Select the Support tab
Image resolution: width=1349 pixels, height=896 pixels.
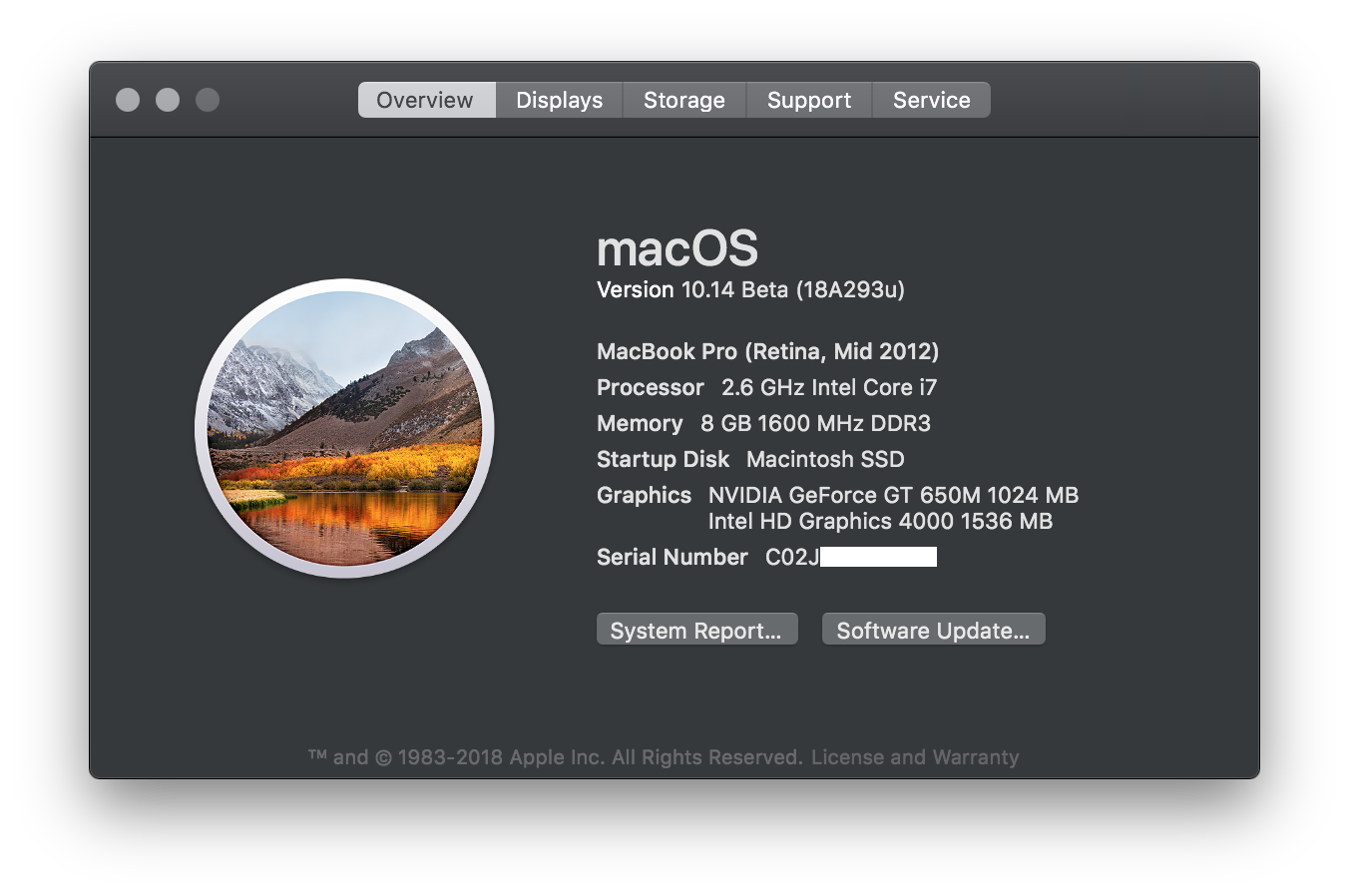[809, 100]
